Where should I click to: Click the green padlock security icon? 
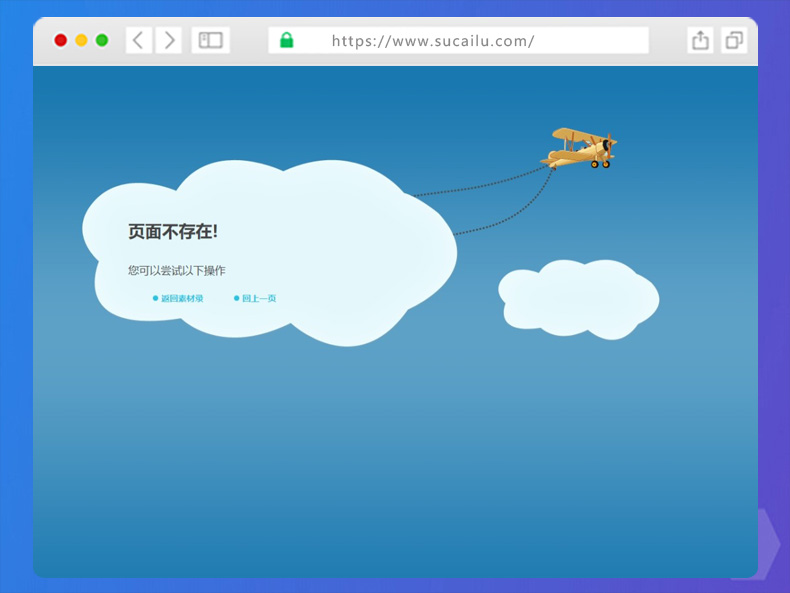pos(286,40)
